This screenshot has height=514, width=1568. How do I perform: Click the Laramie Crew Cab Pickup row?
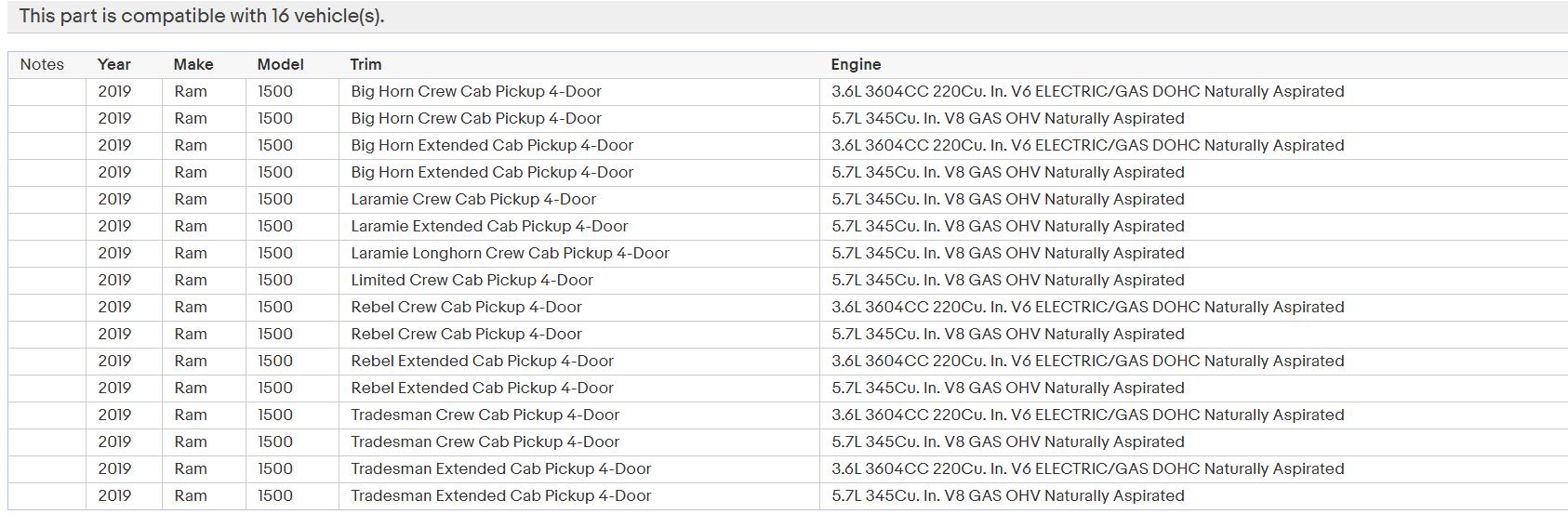pyautogui.click(x=788, y=199)
